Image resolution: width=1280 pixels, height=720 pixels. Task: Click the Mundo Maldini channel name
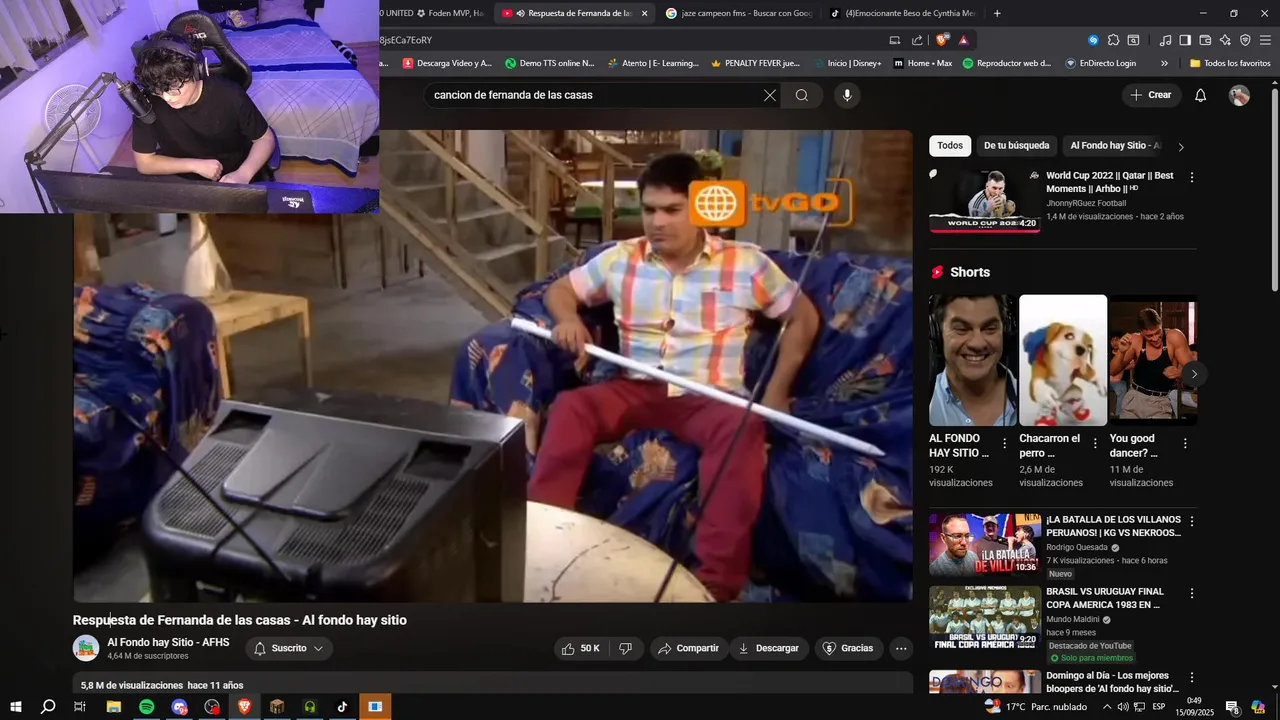(x=1073, y=619)
